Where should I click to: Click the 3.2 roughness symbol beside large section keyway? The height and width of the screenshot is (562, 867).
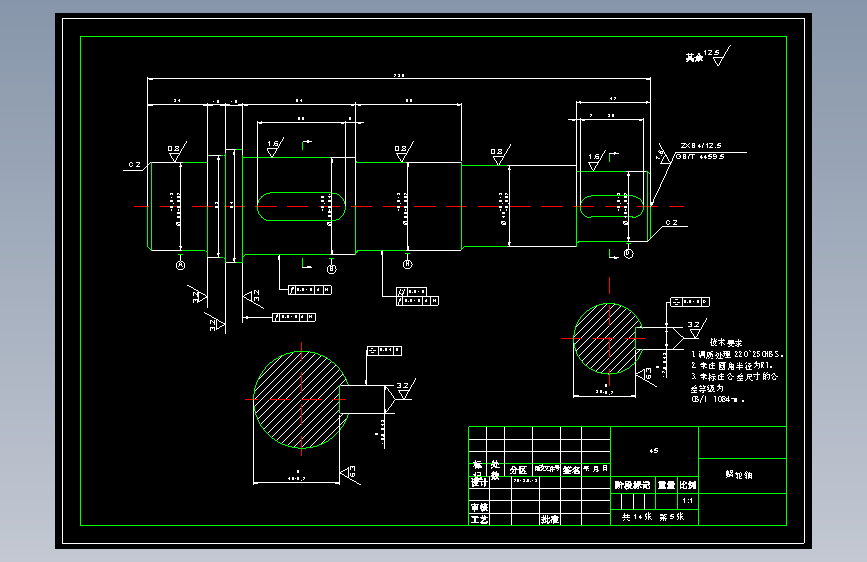click(x=406, y=388)
